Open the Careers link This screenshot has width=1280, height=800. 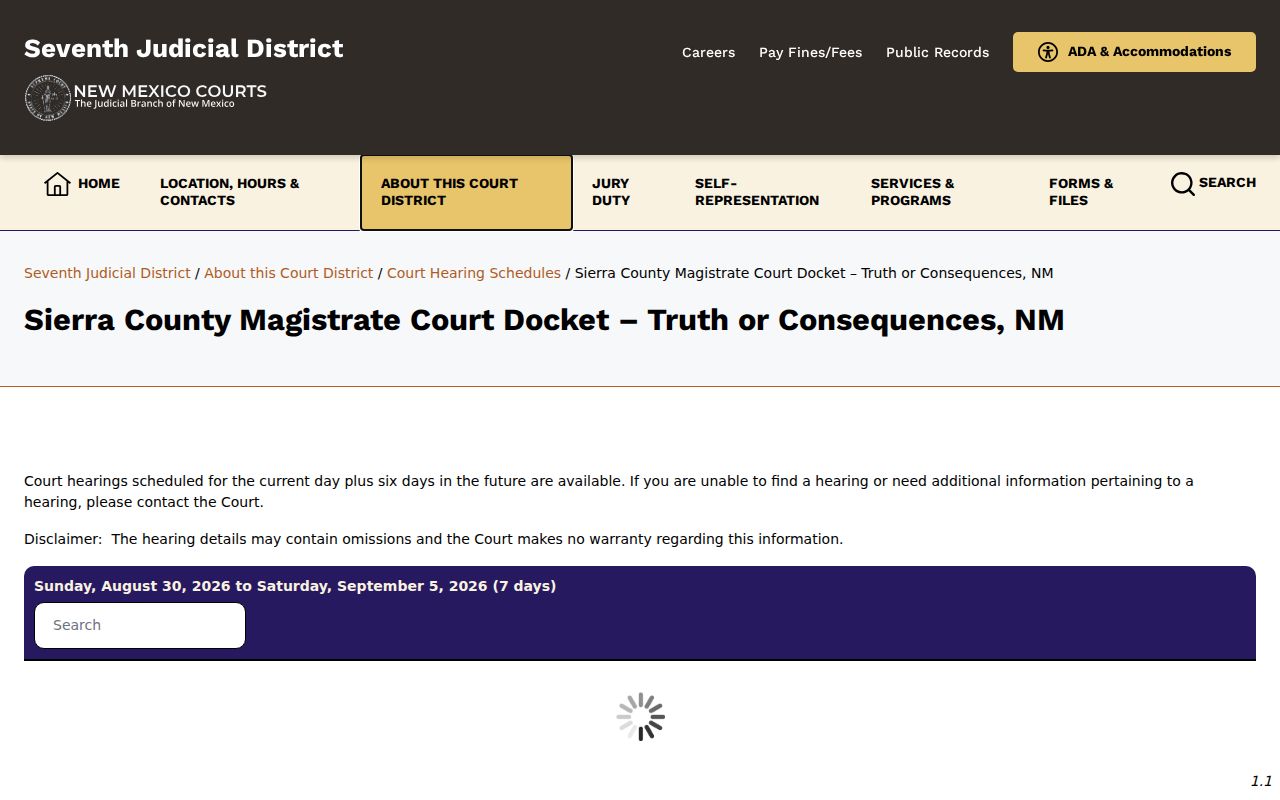[x=708, y=52]
